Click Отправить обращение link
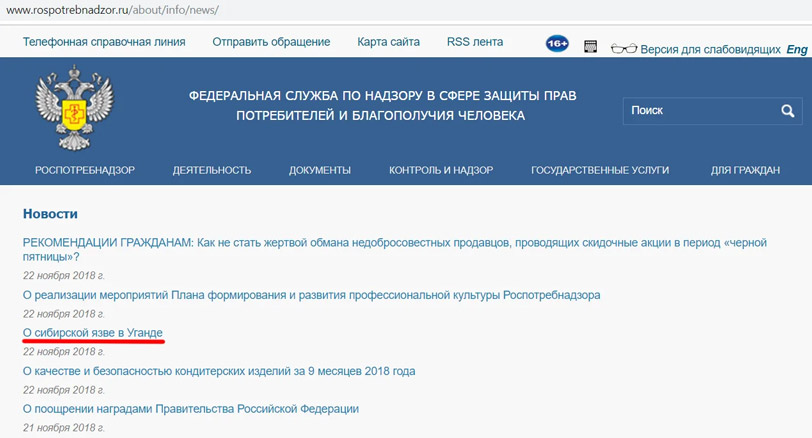Image resolution: width=812 pixels, height=438 pixels. coord(271,42)
